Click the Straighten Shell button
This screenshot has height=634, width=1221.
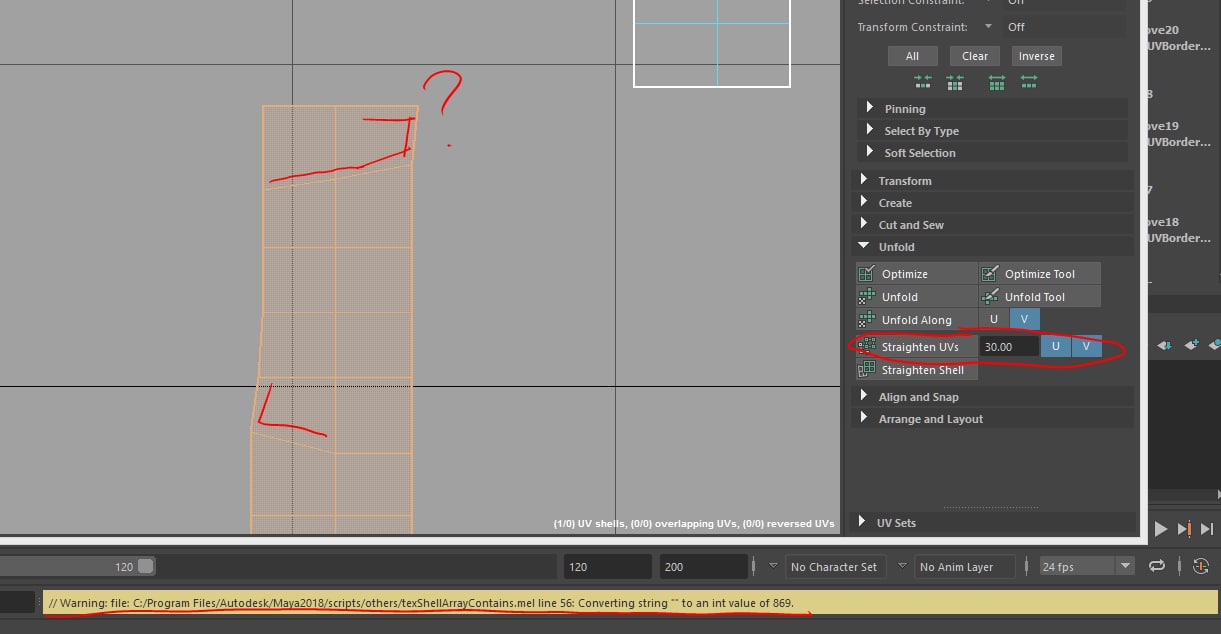(x=916, y=370)
